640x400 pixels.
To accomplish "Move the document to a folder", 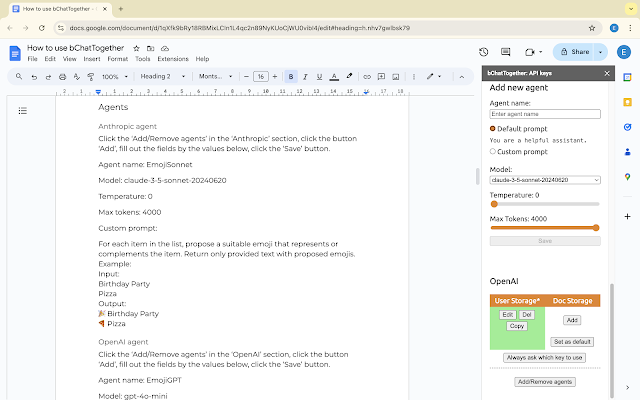I will [x=151, y=48].
